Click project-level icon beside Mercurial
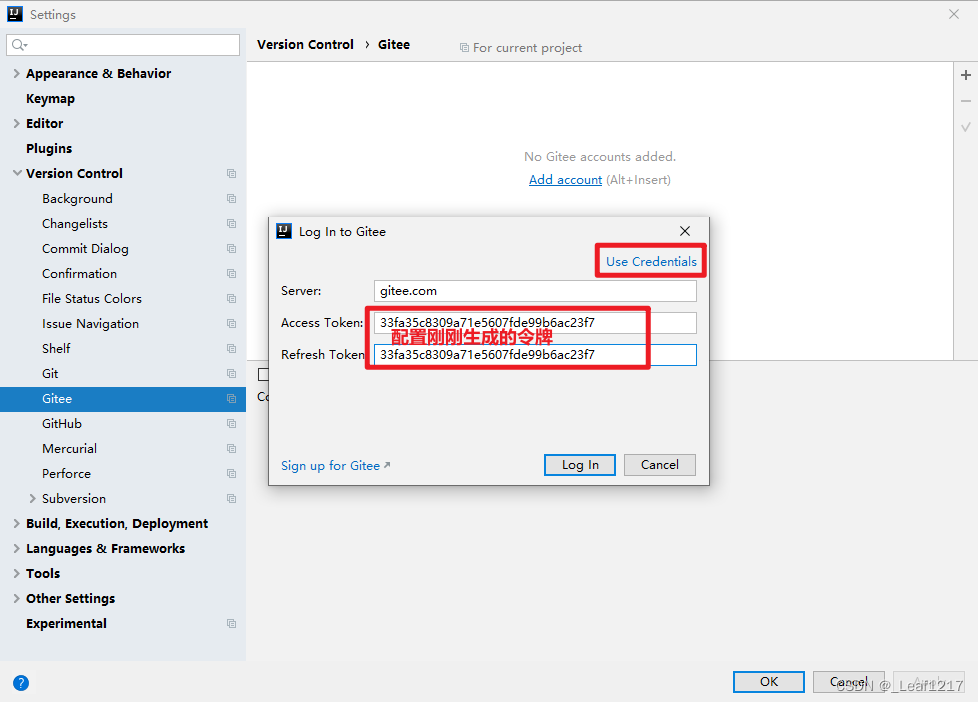This screenshot has height=702, width=978. pos(231,449)
